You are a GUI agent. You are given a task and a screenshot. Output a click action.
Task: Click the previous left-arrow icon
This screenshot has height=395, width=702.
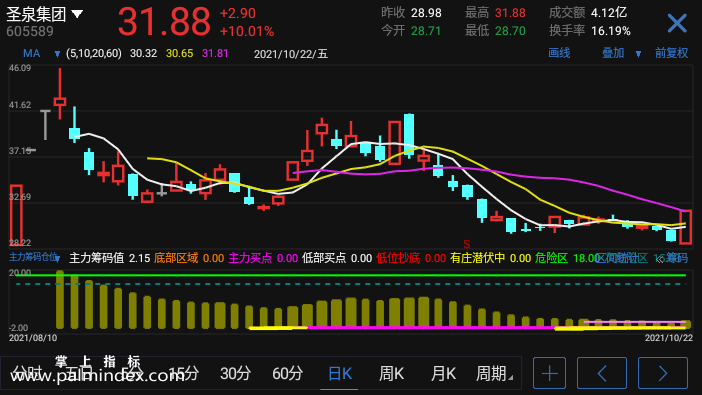click(602, 373)
